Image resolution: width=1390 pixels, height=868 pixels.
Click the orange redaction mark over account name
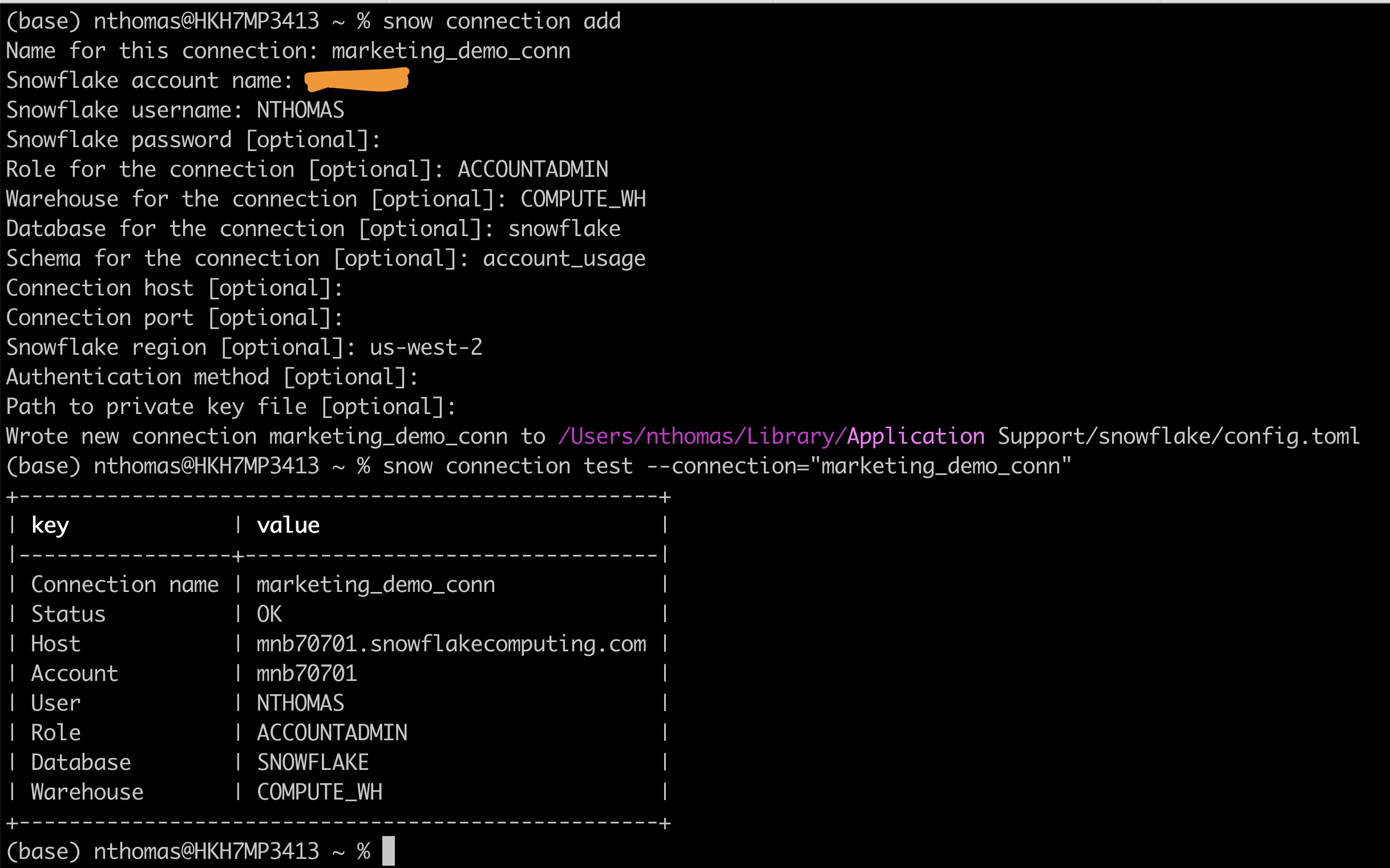[356, 80]
